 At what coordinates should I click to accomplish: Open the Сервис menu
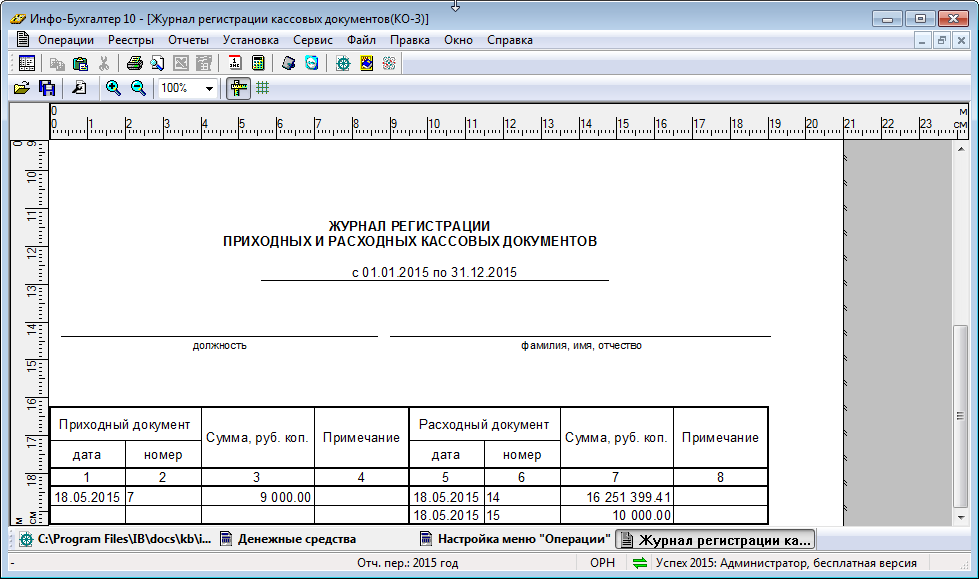coord(313,40)
